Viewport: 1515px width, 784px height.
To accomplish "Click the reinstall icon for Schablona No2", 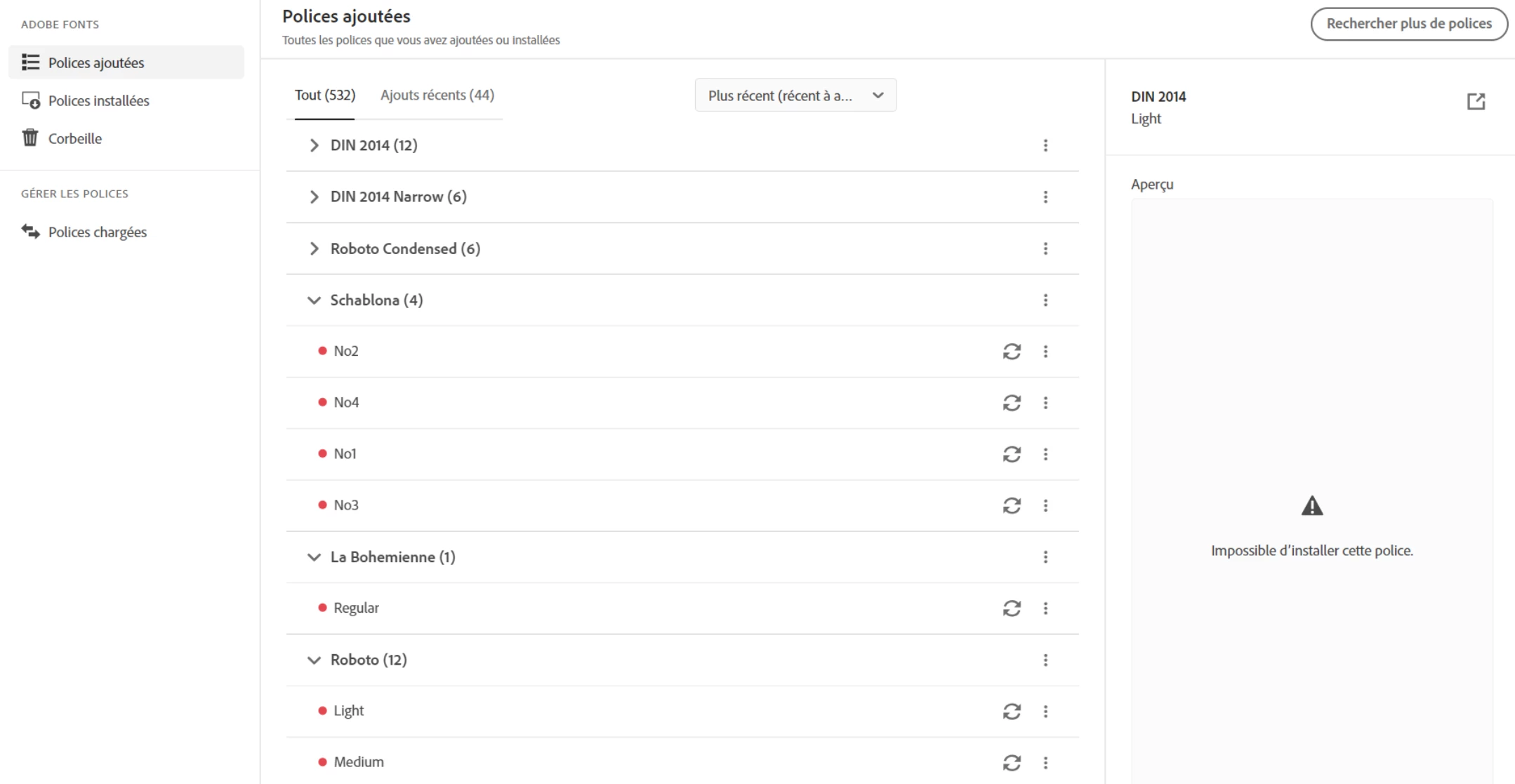I will pos(1011,351).
